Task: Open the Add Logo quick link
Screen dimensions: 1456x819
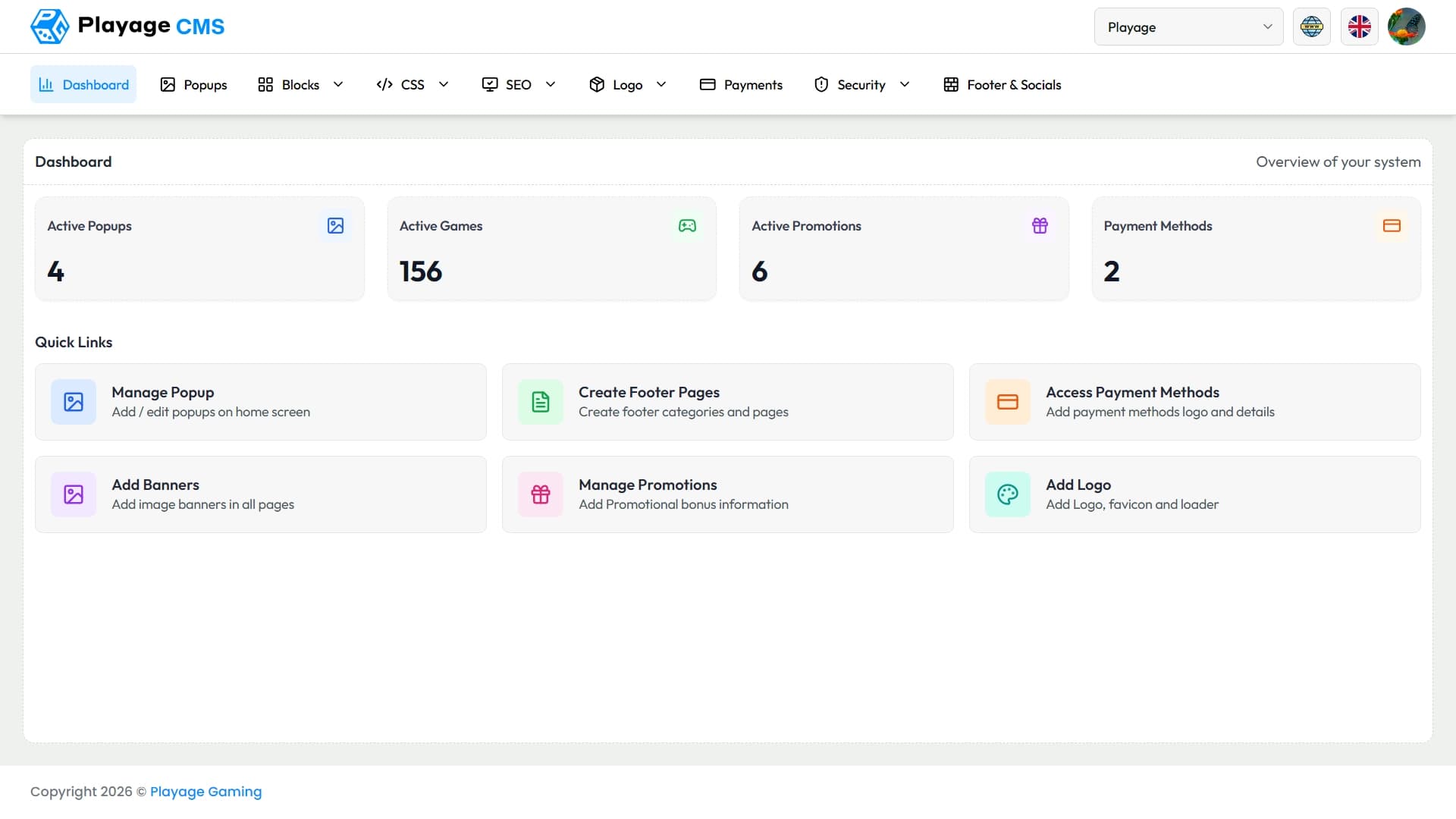Action: (x=1195, y=494)
